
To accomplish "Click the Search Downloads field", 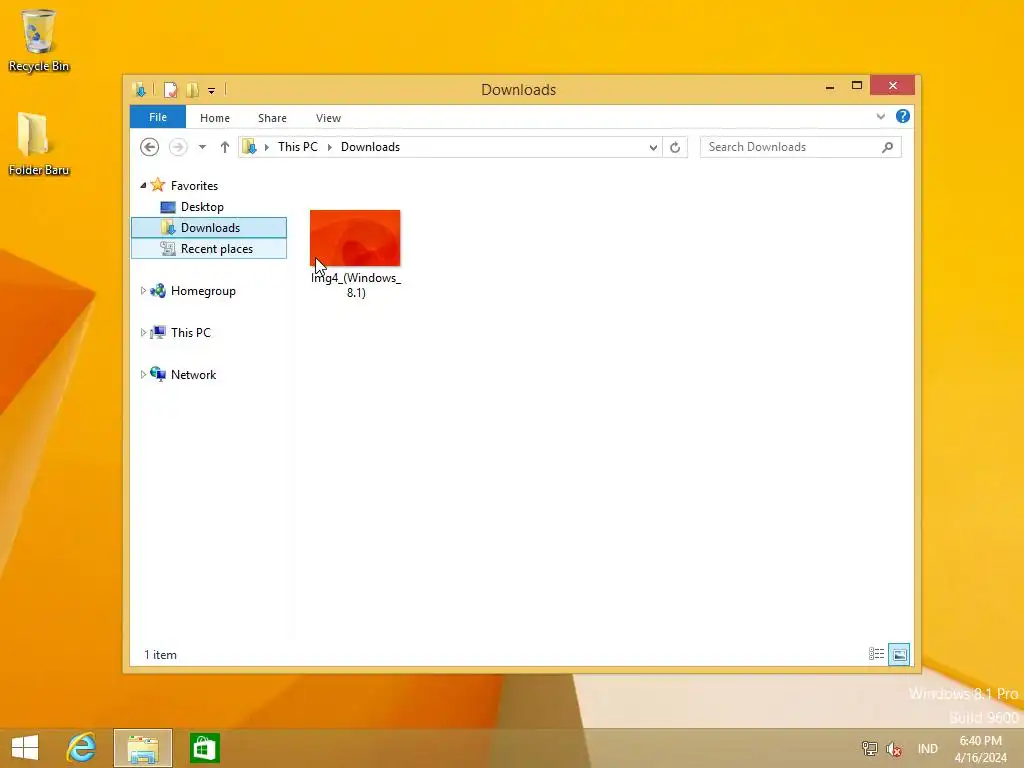I will (x=801, y=147).
